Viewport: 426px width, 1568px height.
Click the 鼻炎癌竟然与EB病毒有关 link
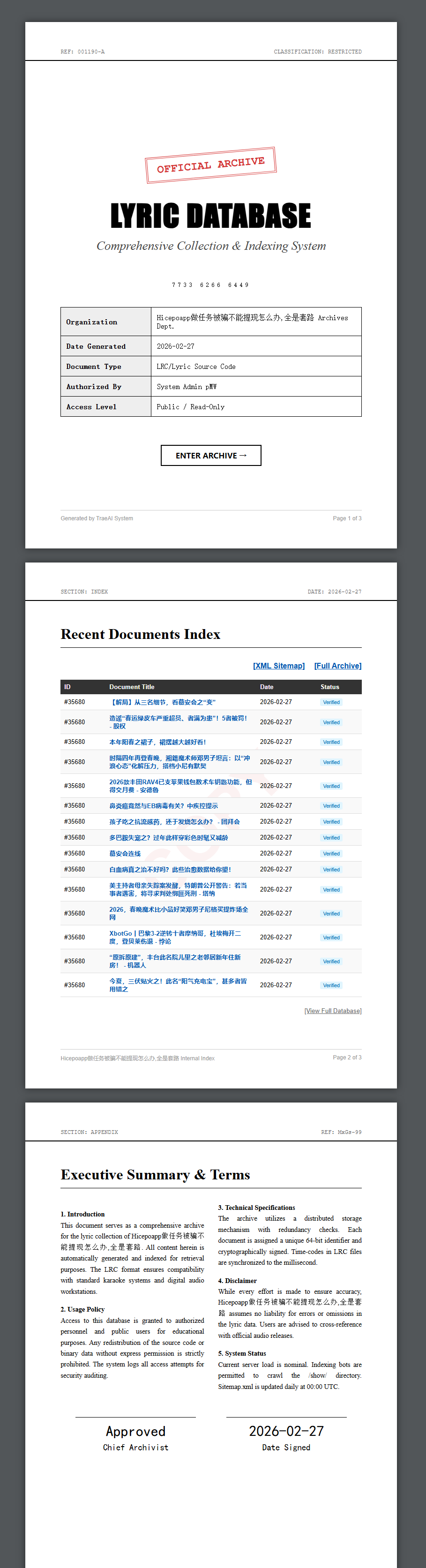(163, 806)
